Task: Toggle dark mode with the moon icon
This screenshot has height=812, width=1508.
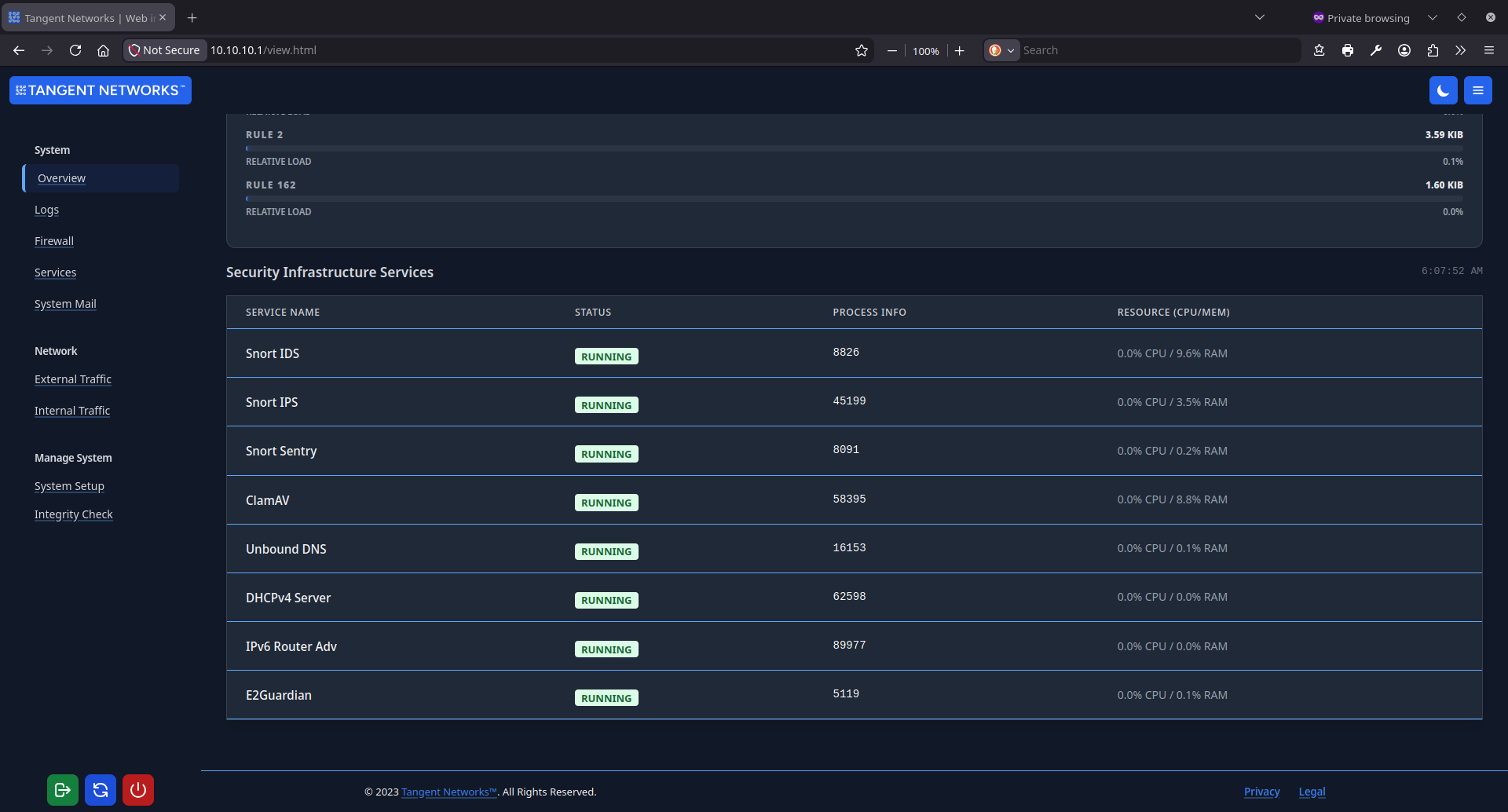Action: [x=1443, y=90]
